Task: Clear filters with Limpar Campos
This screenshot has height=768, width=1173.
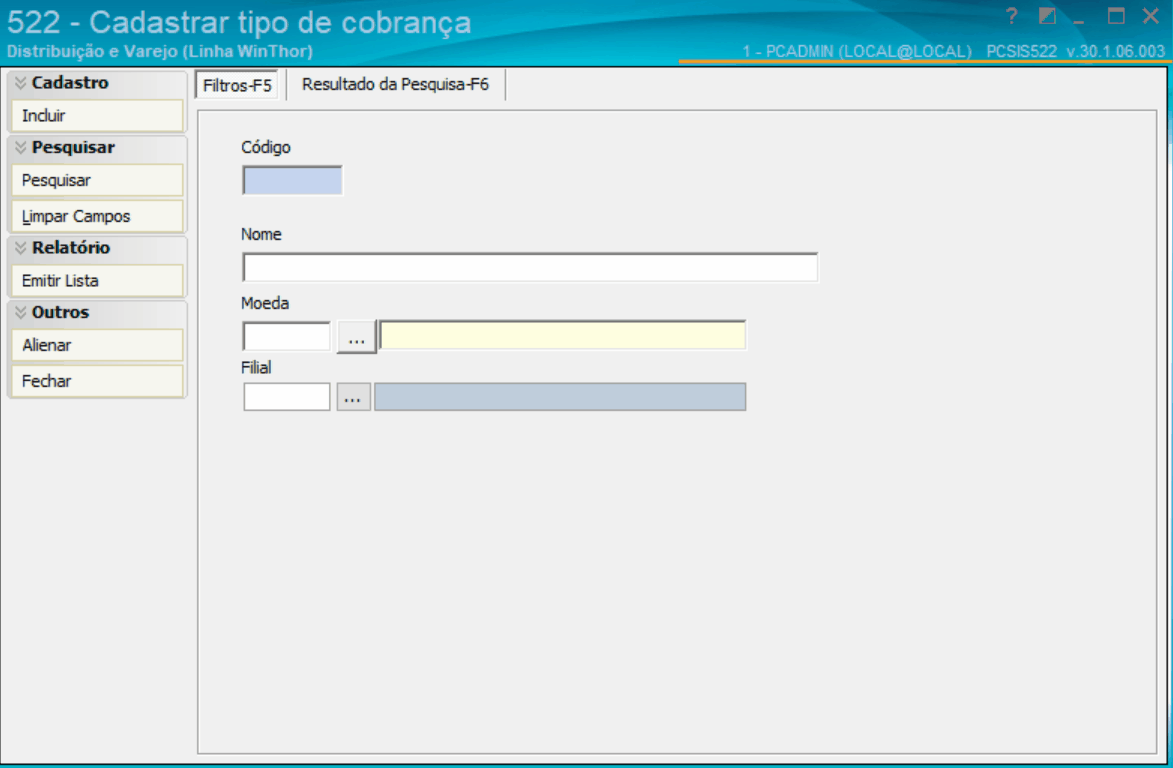Action: [x=97, y=216]
